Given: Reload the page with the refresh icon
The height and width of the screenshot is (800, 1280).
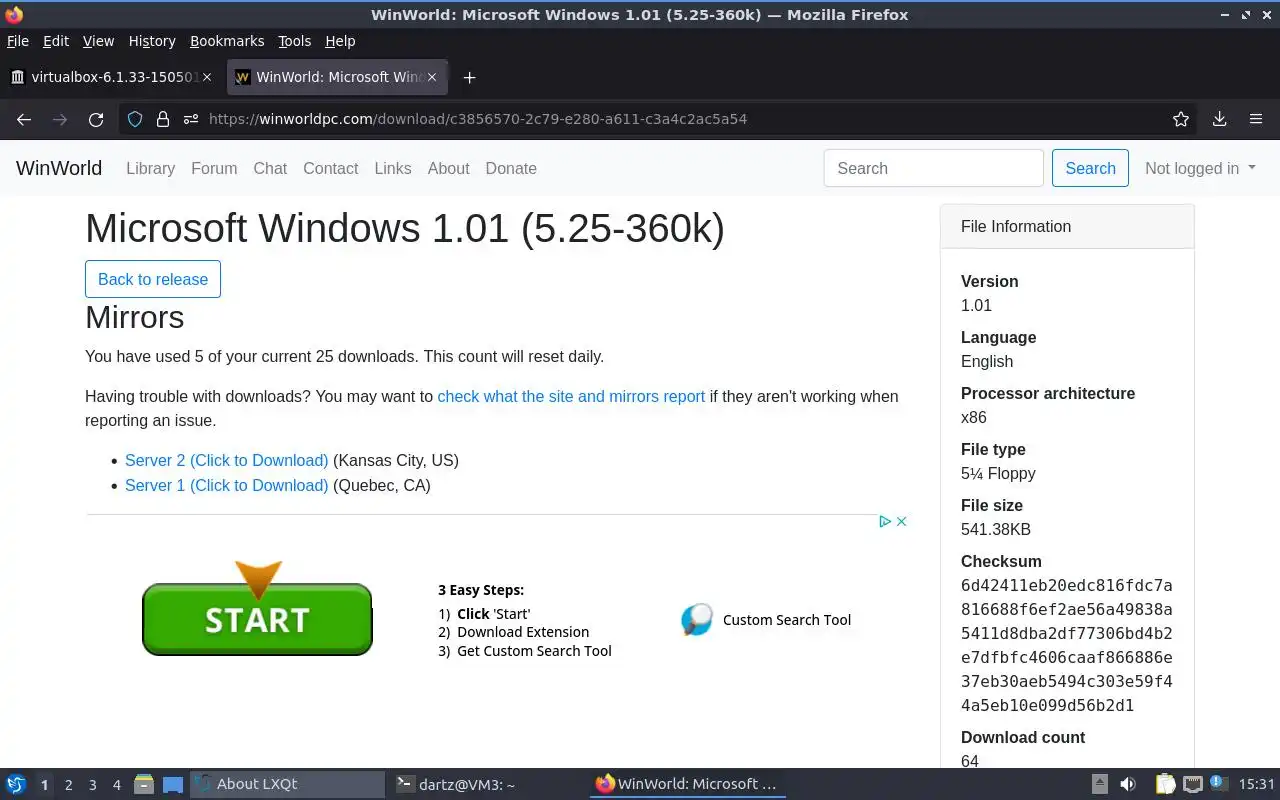Looking at the screenshot, I should tap(96, 119).
